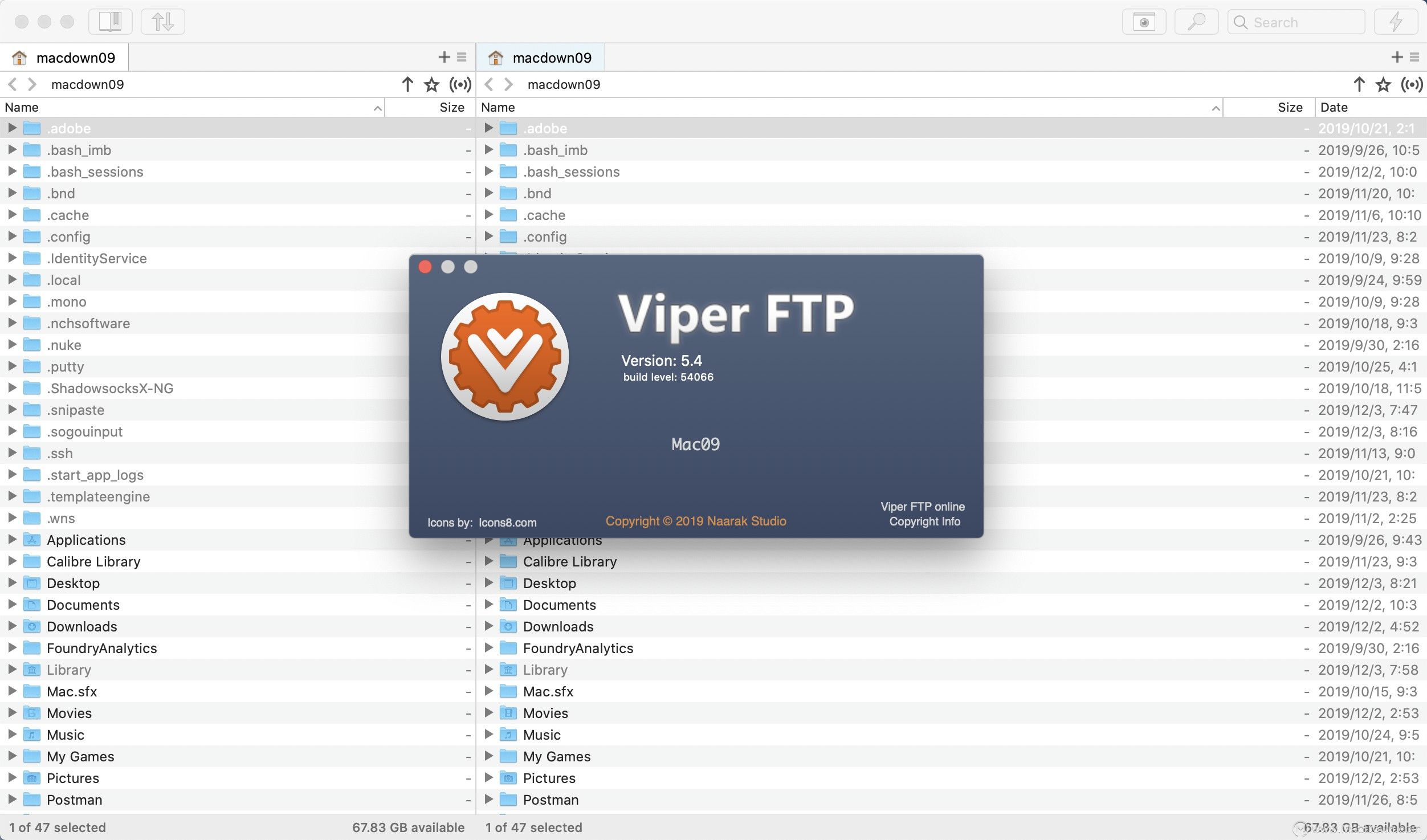1427x840 pixels.
Task: Open Copyright Info link in About dialog
Action: click(924, 521)
